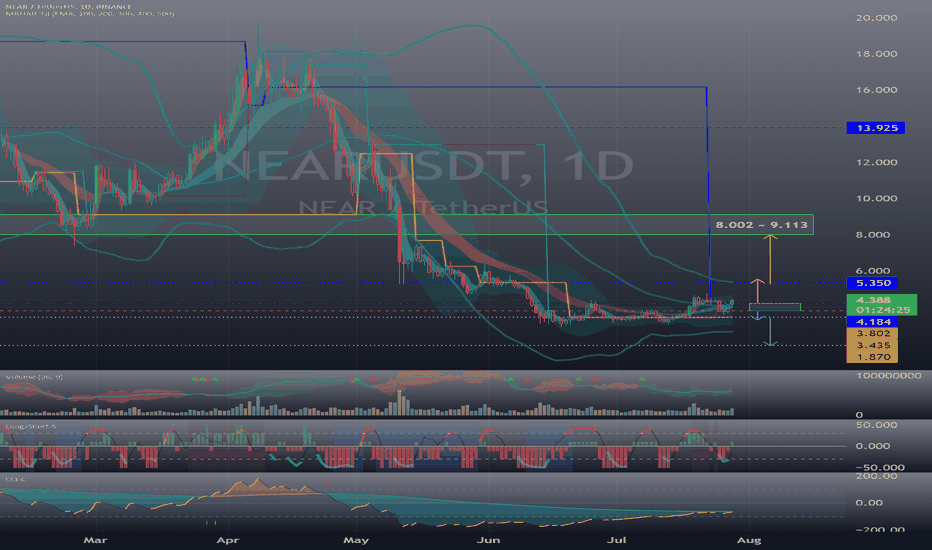Click the 5.350 blue price label
The height and width of the screenshot is (550, 932).
(x=873, y=283)
